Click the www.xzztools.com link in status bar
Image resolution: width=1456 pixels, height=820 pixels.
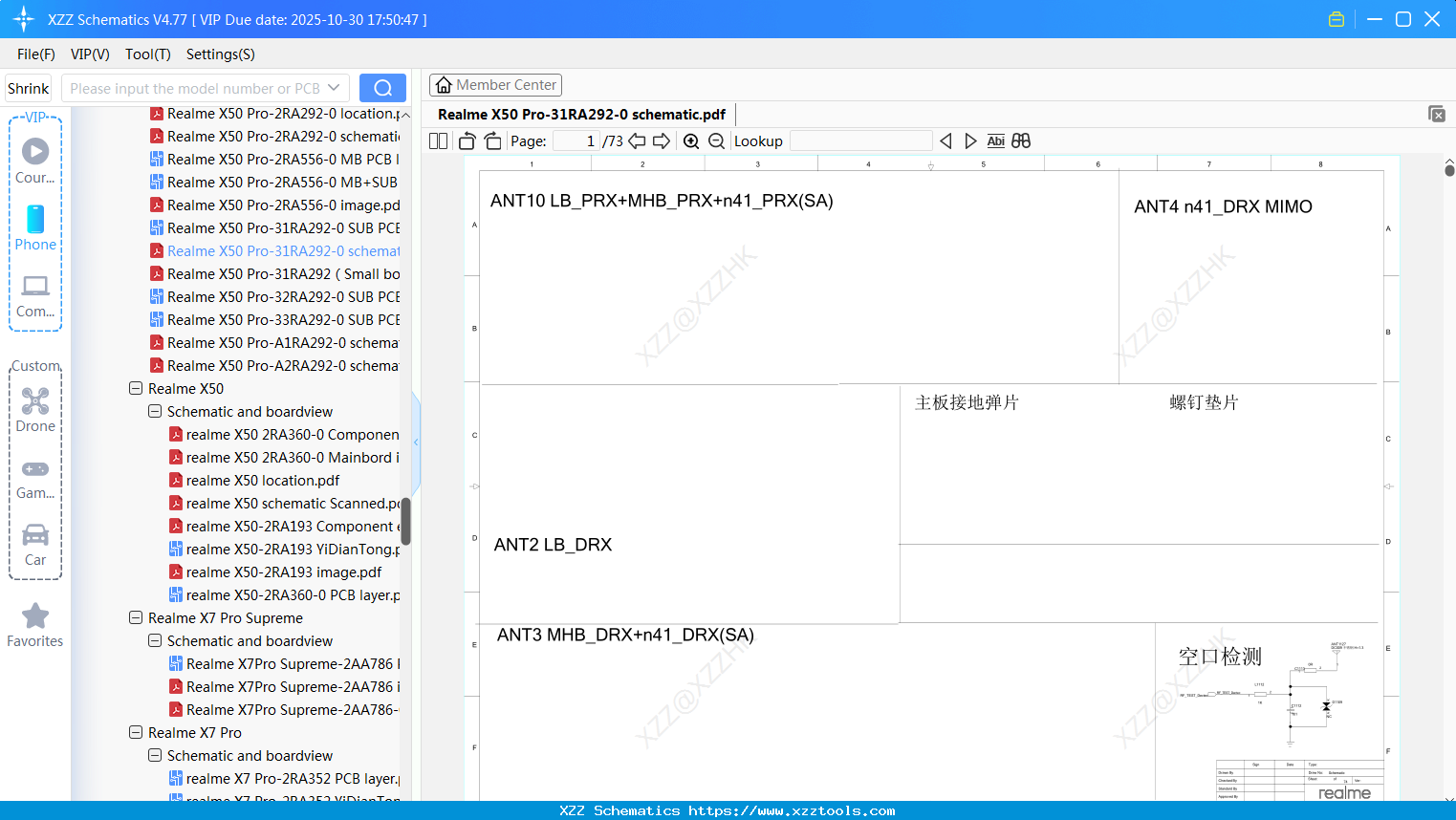tap(792, 810)
